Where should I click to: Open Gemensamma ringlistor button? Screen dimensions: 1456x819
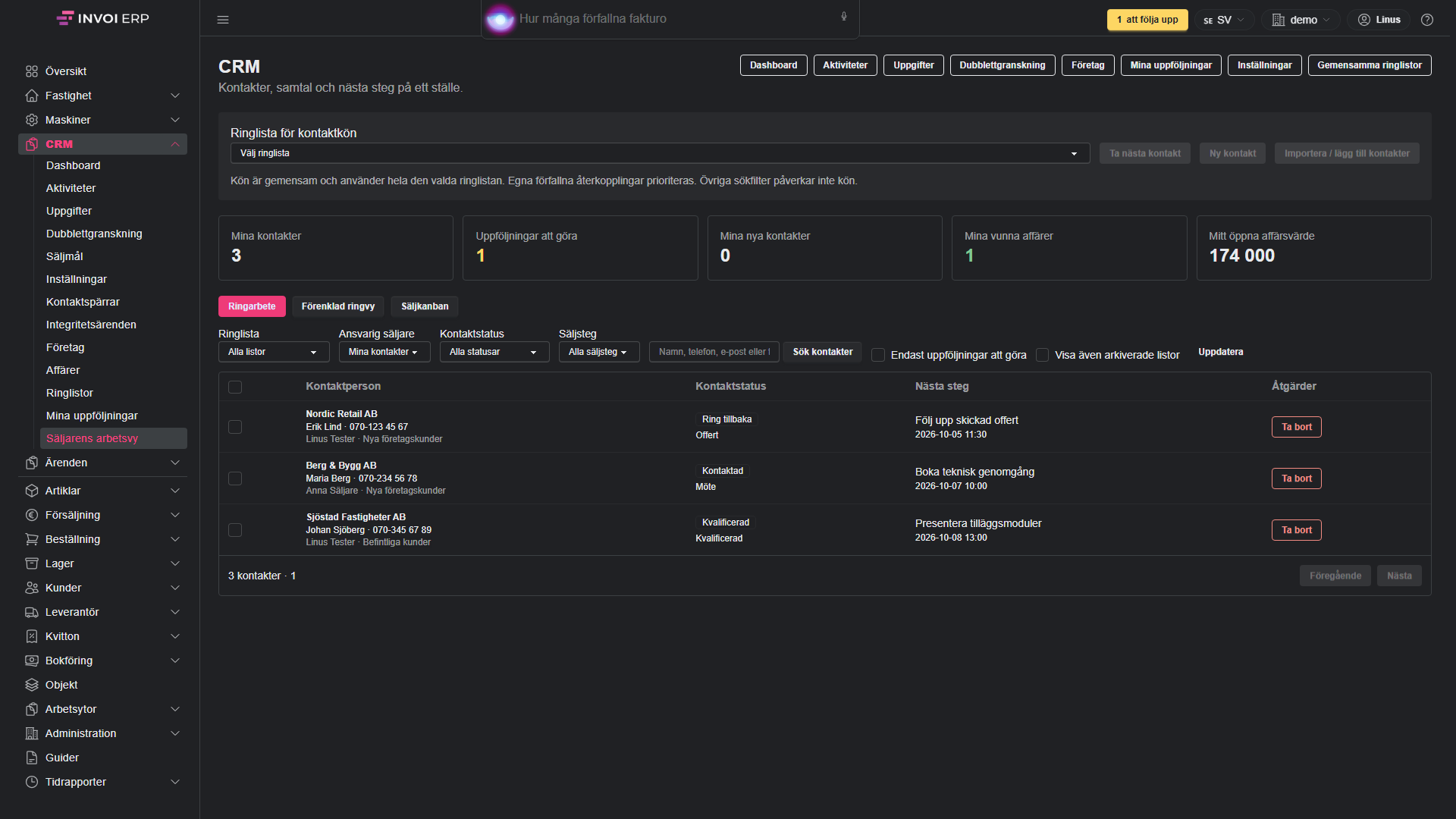tap(1370, 65)
